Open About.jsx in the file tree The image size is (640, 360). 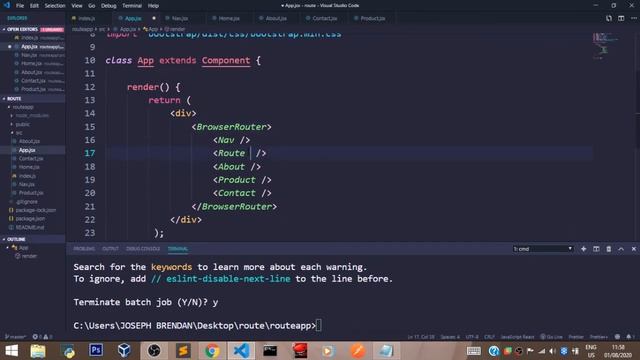pyautogui.click(x=29, y=141)
